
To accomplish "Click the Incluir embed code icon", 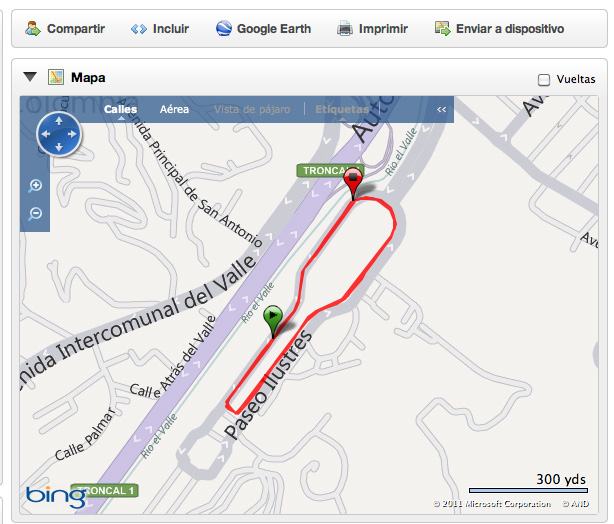I will point(139,29).
